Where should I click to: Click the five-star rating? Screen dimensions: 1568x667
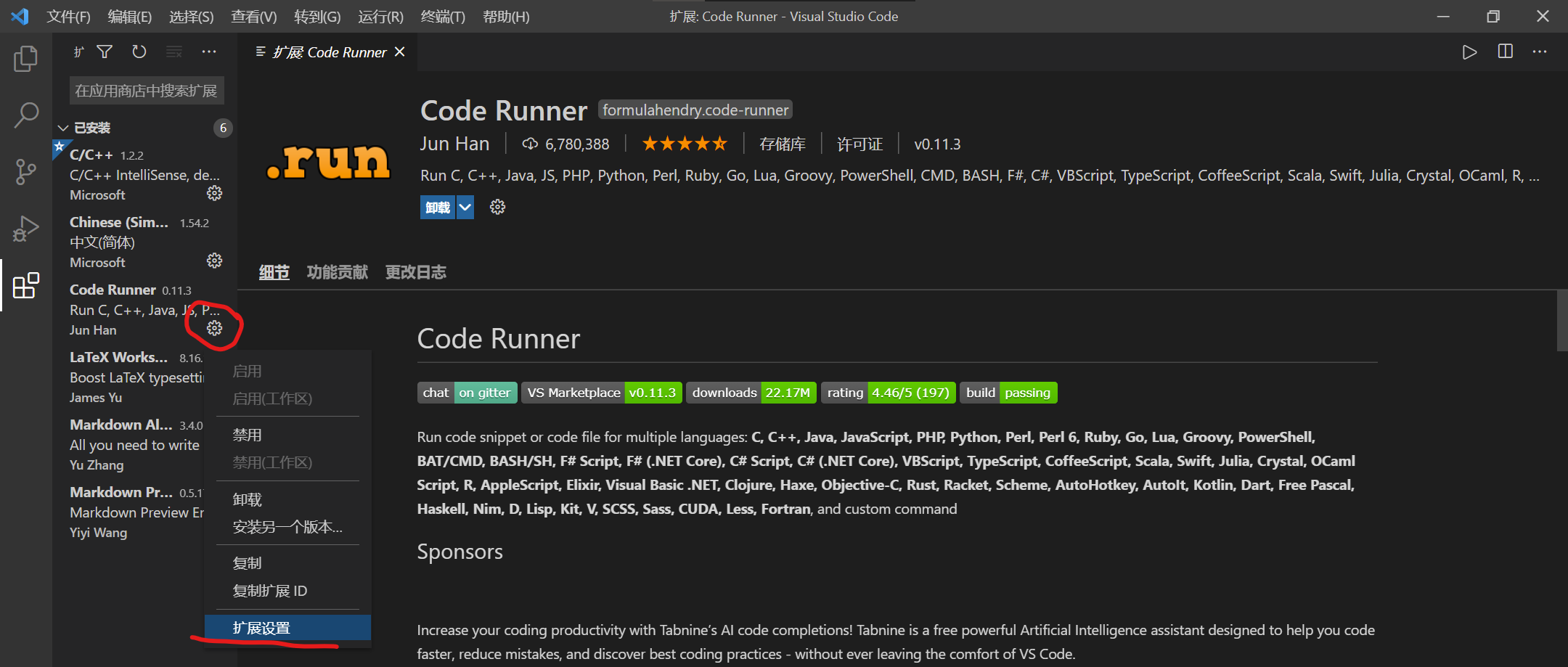coord(685,144)
